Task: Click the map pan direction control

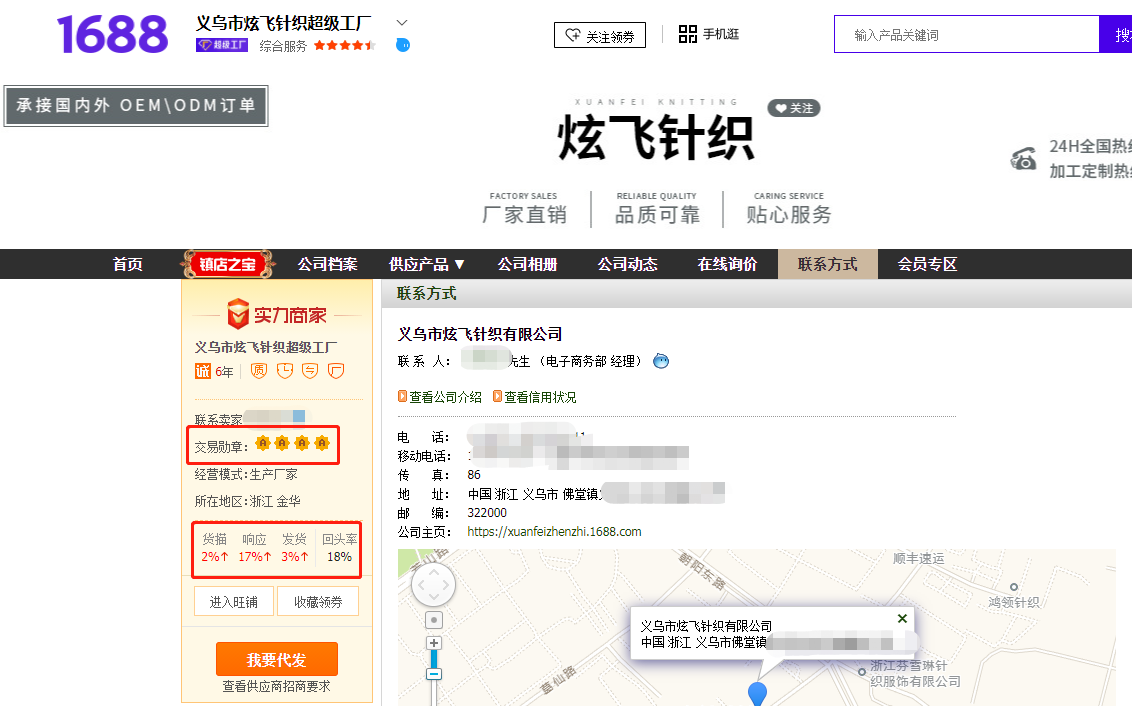Action: (x=433, y=585)
